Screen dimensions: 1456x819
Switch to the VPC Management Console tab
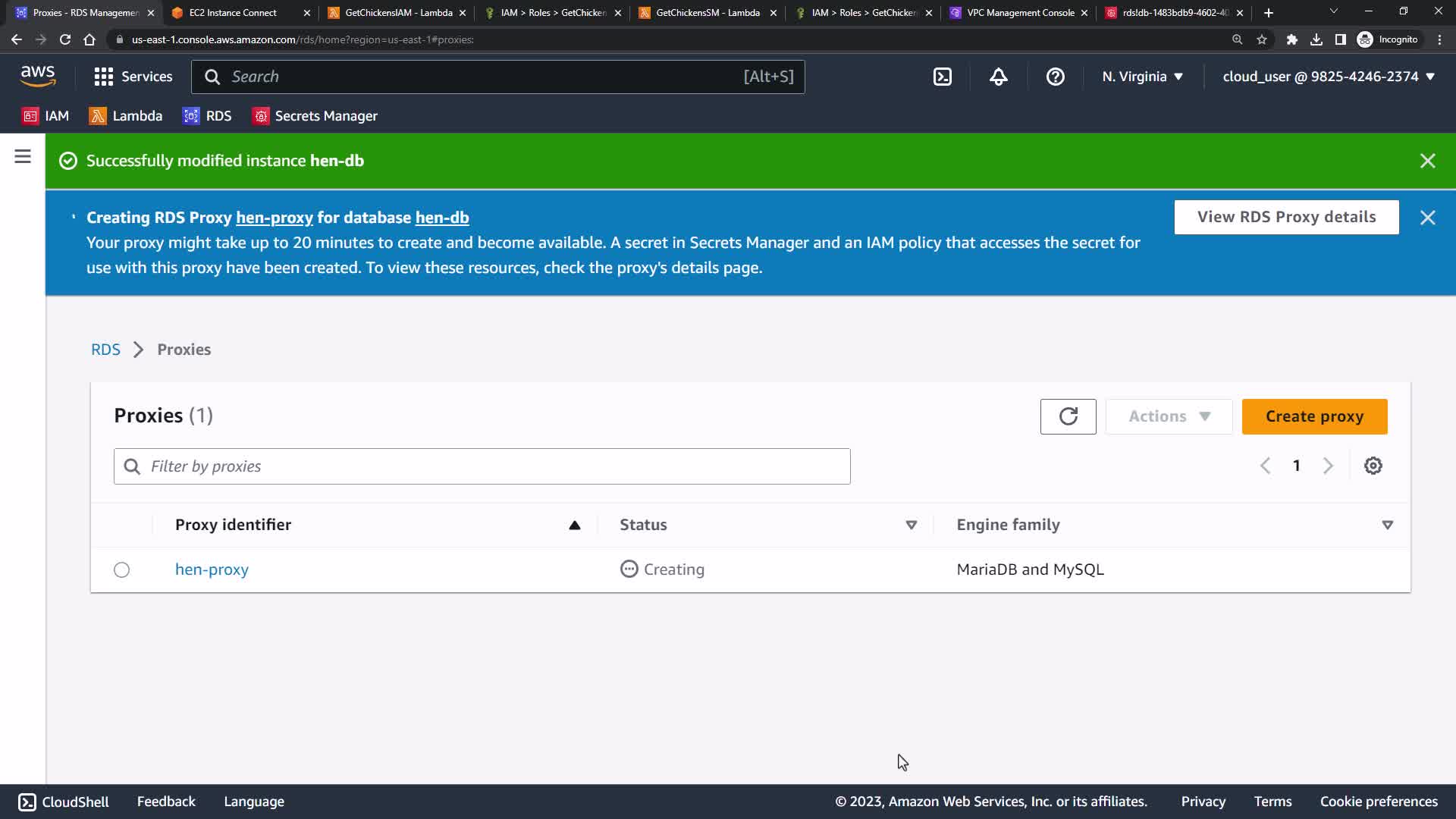click(1020, 13)
